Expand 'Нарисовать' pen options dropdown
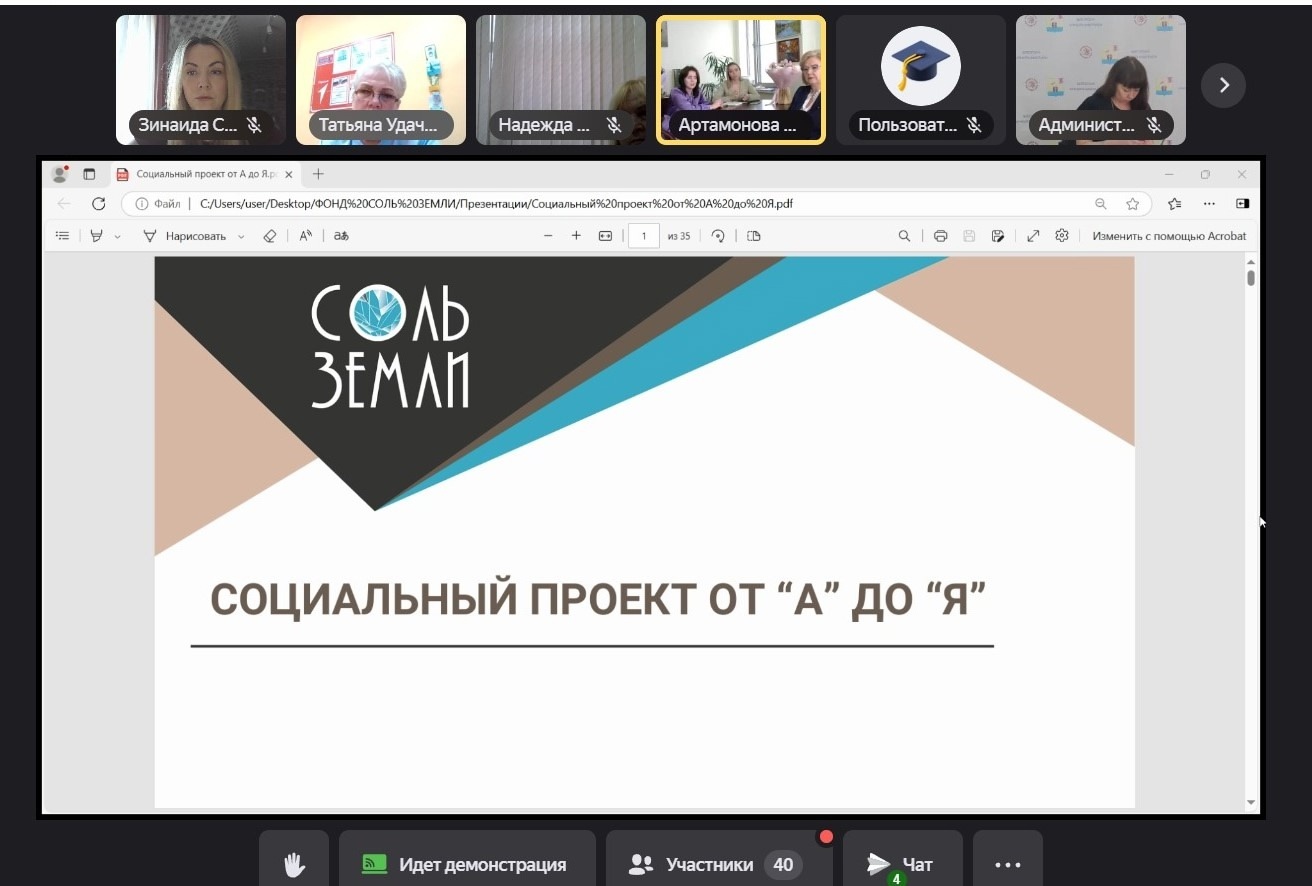This screenshot has height=886, width=1312. pyautogui.click(x=241, y=237)
